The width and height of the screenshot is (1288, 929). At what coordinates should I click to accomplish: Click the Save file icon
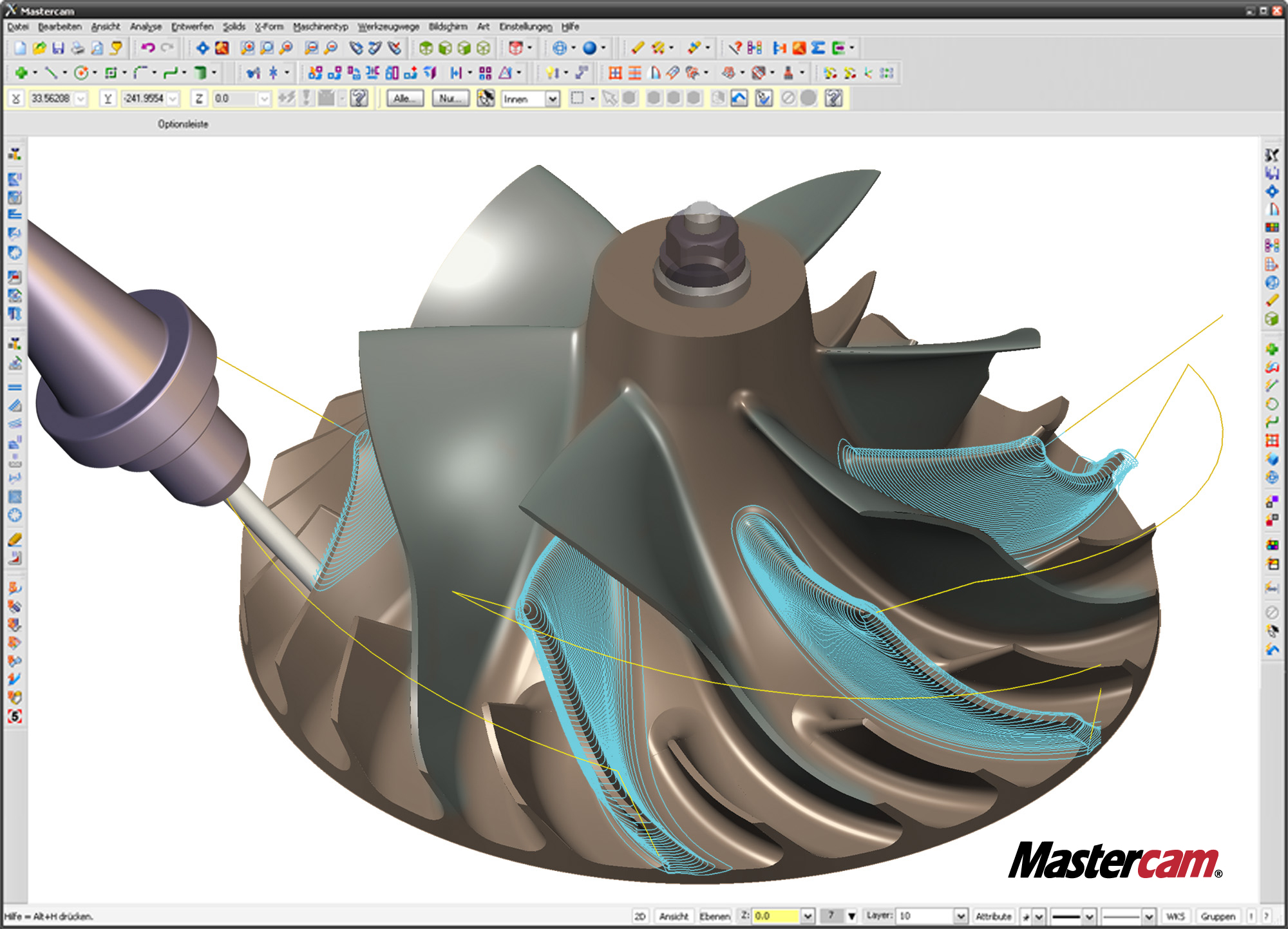click(x=59, y=46)
